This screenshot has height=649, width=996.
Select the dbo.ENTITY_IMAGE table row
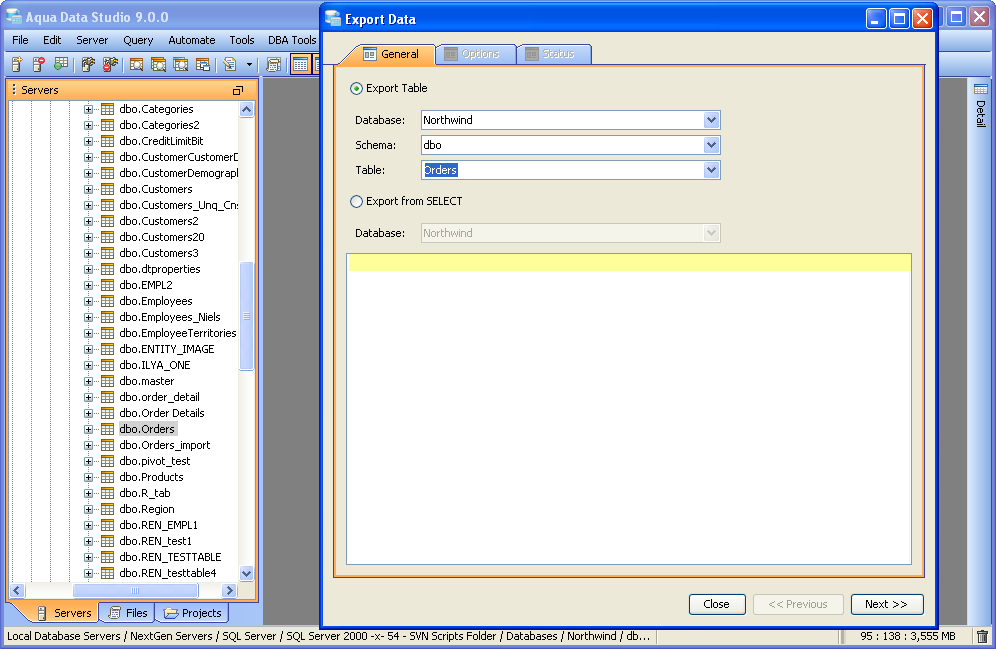(166, 349)
